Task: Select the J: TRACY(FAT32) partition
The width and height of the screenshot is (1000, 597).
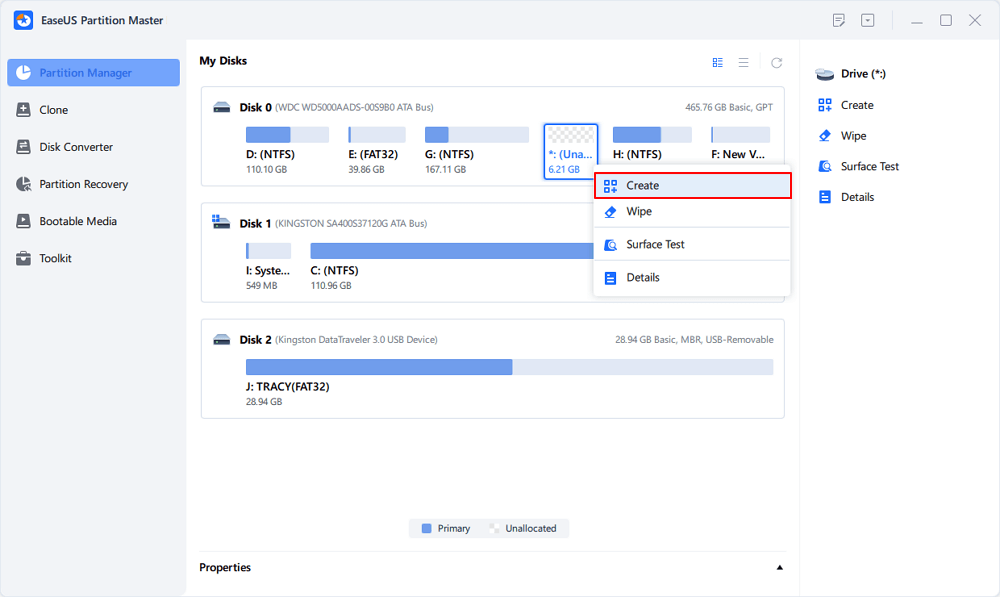Action: tap(379, 367)
